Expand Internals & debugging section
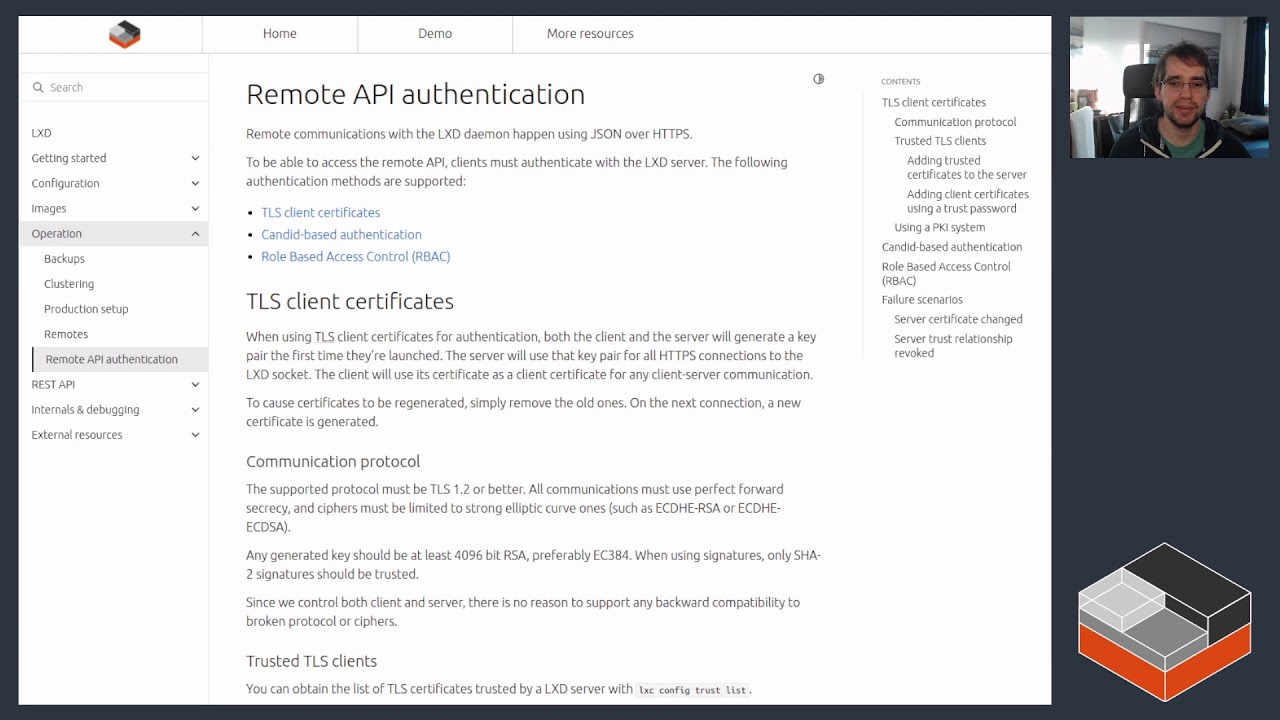 click(x=195, y=410)
